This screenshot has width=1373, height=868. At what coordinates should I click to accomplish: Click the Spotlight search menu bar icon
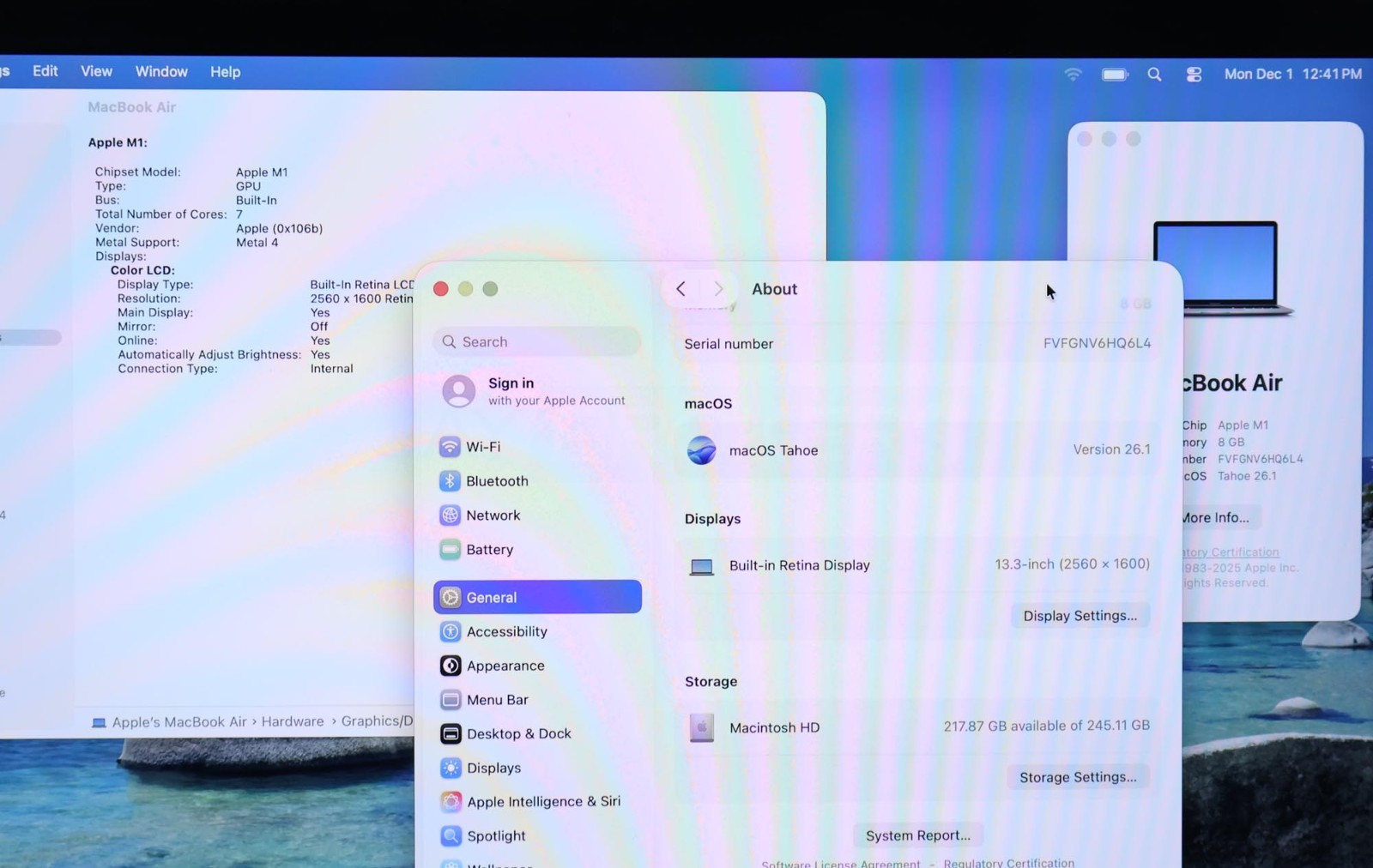click(1154, 75)
